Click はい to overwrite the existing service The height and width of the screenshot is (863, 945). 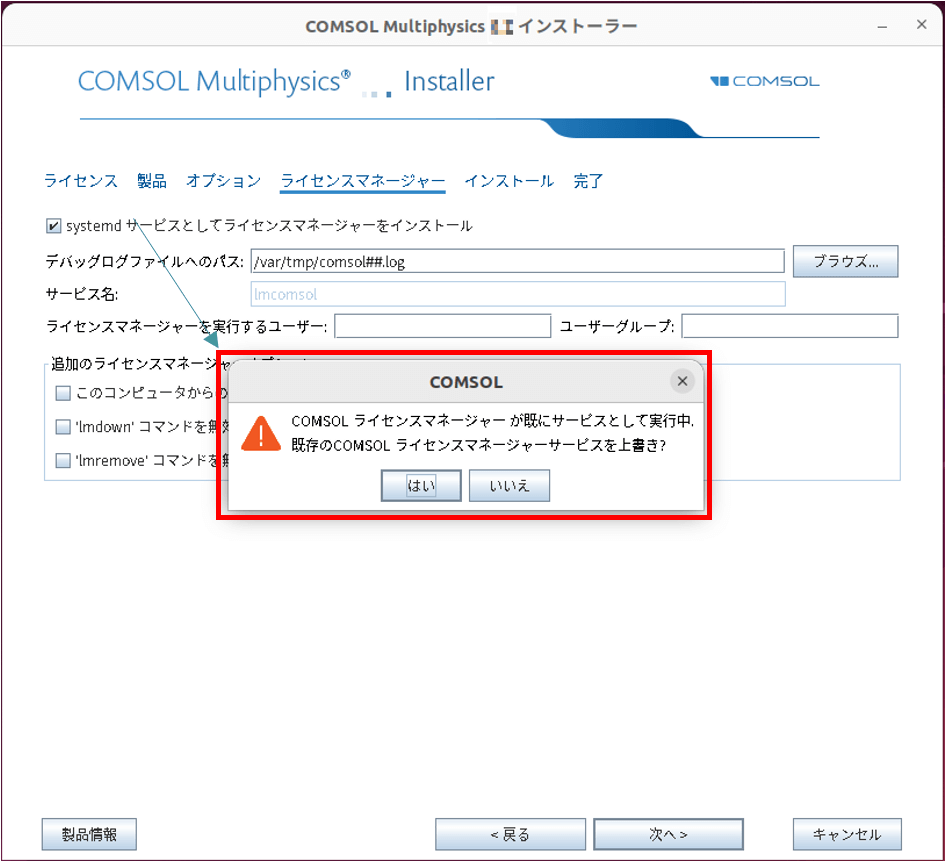pos(421,485)
